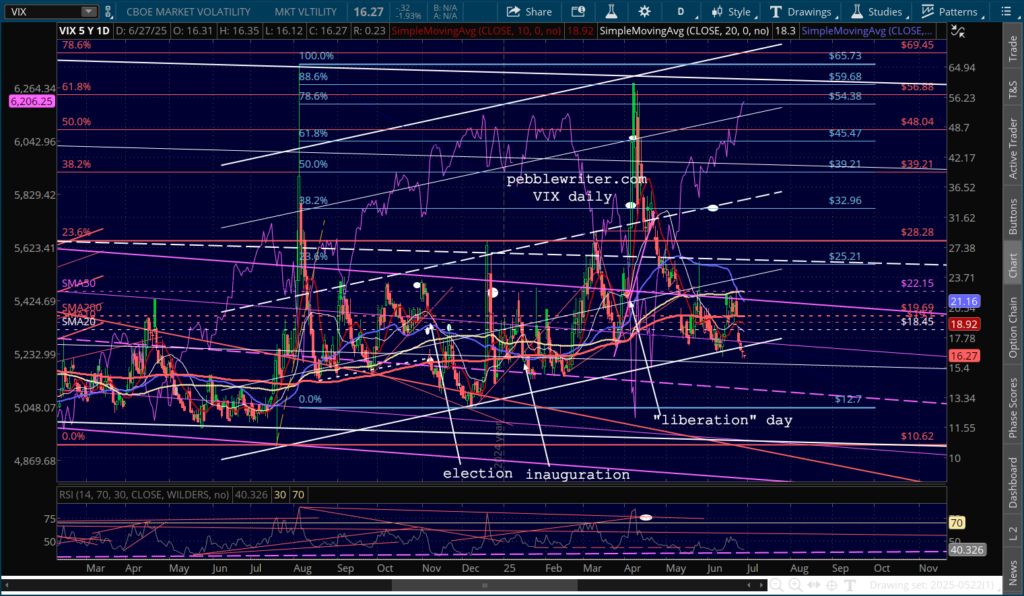The image size is (1024, 596).
Task: Open the list-style chart options menu icon
Action: coord(1006,12)
